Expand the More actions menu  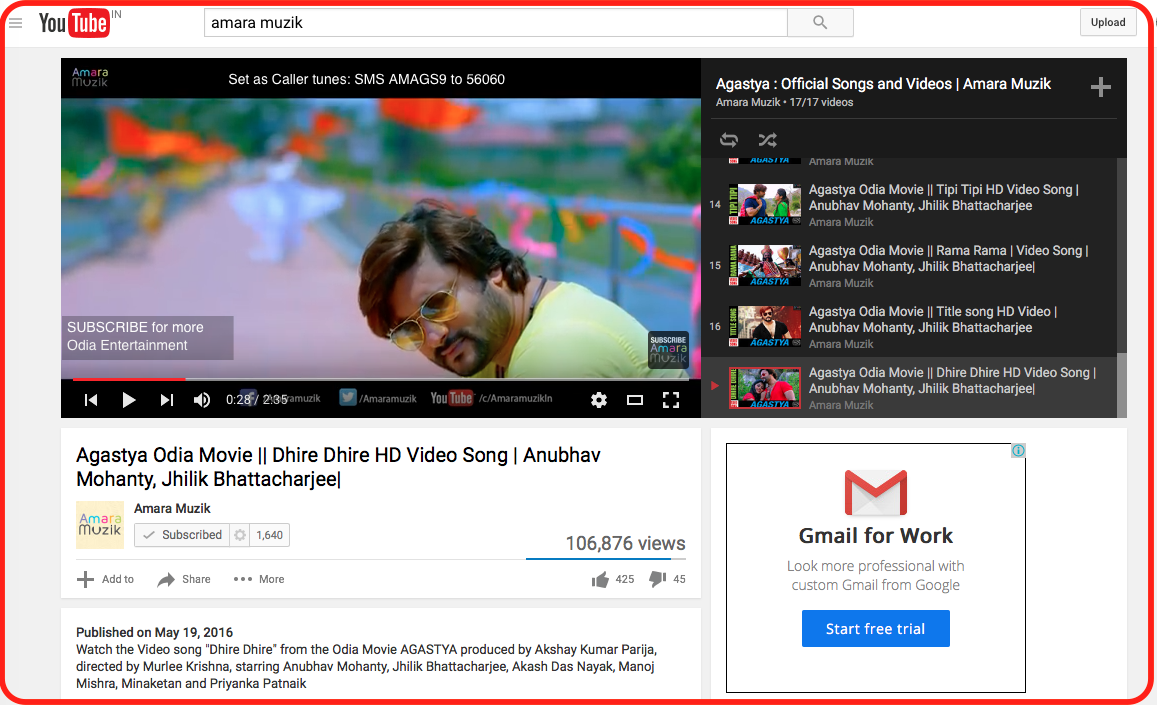pos(259,579)
